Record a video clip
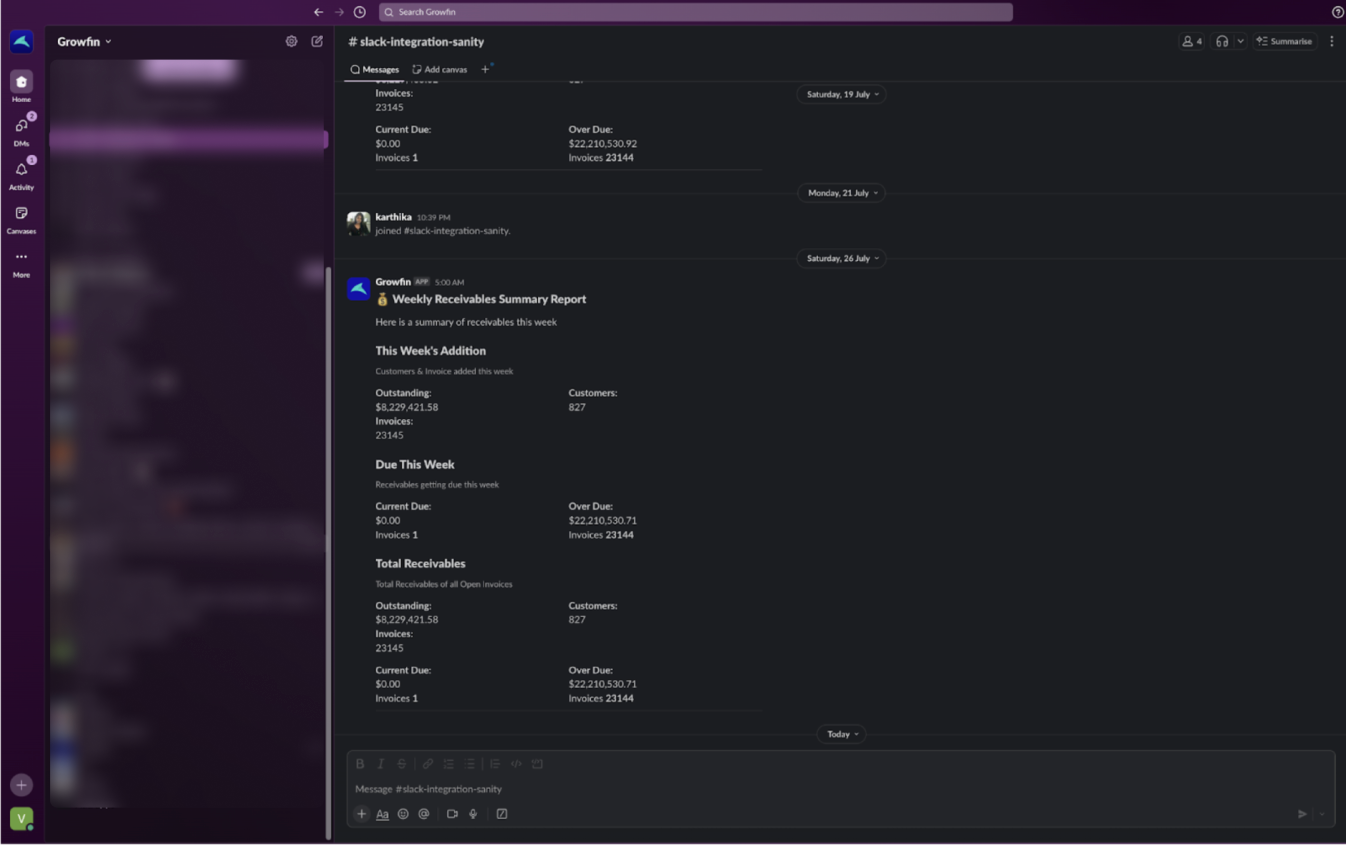The height and width of the screenshot is (846, 1348). [452, 815]
